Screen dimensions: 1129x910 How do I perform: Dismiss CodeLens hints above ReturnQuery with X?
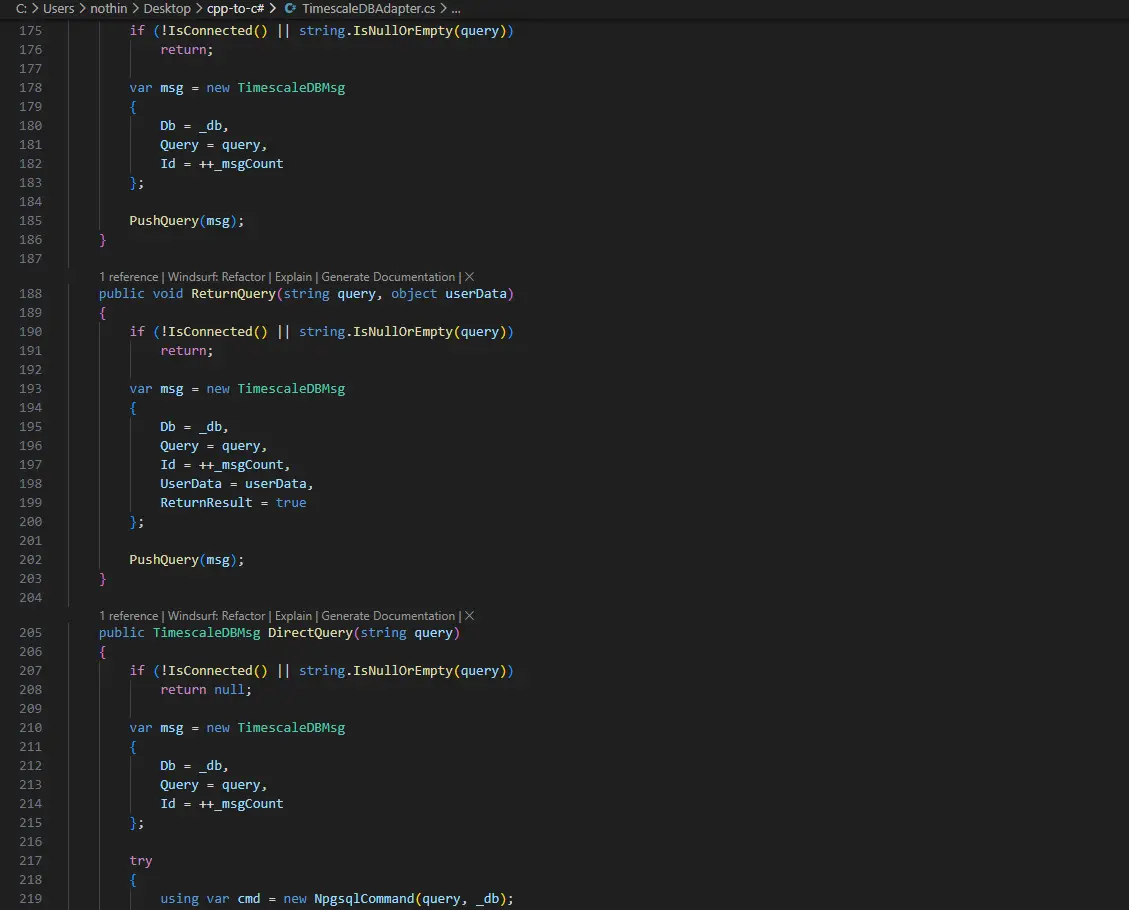point(469,277)
